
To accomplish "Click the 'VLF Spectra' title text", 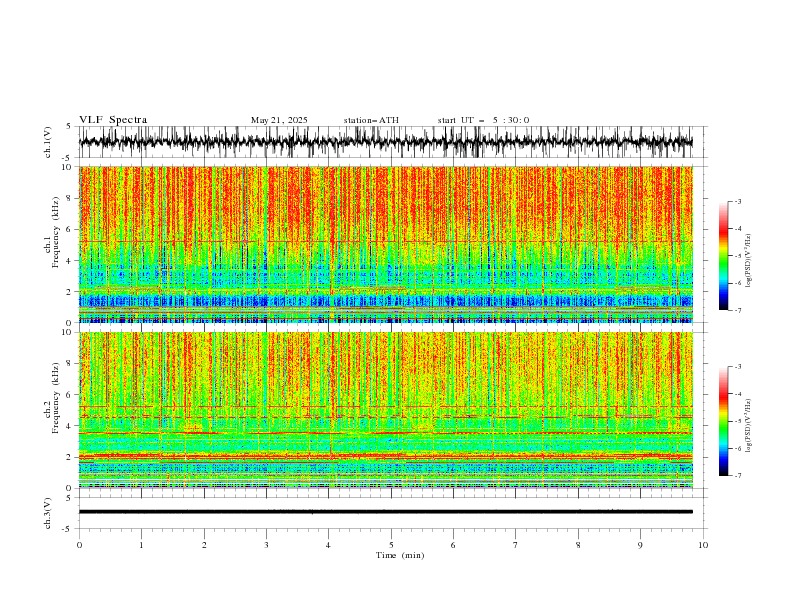I will tap(113, 120).
